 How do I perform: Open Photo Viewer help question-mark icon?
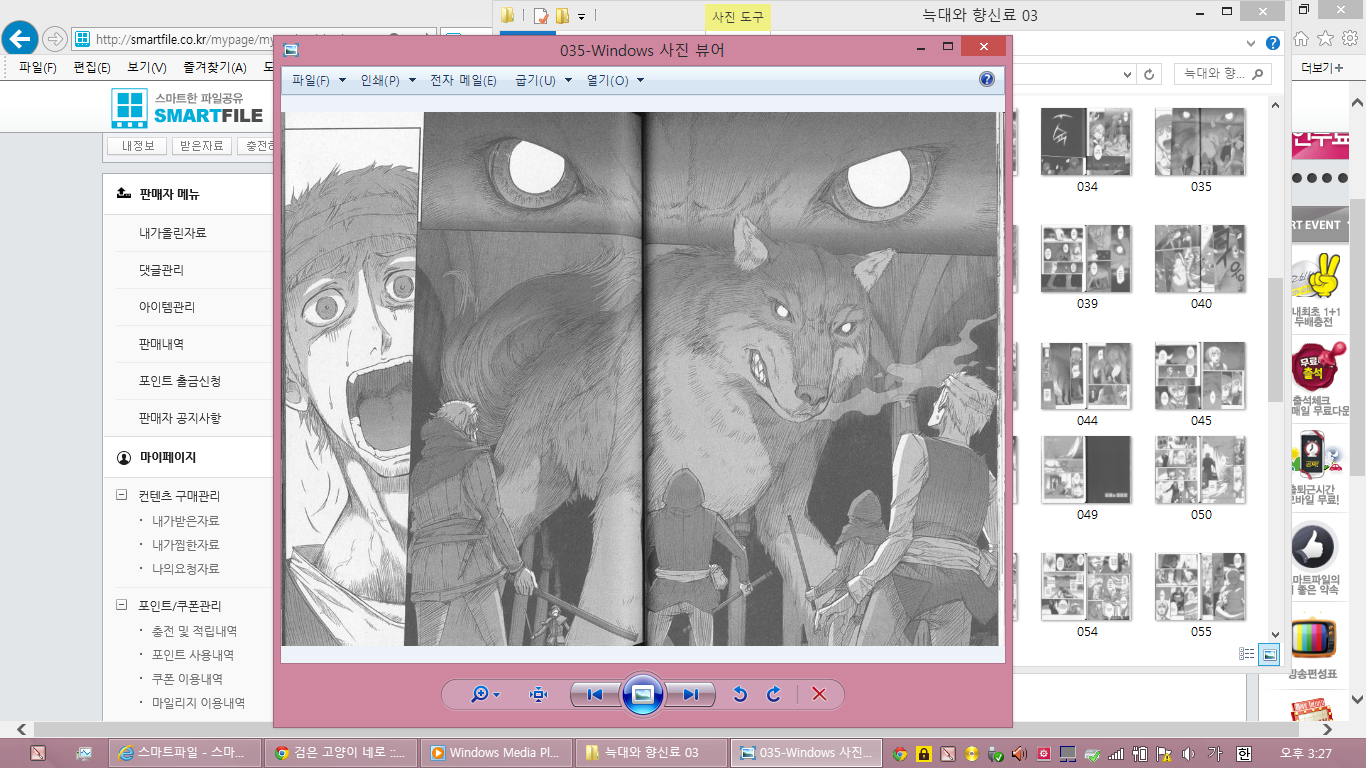pos(987,80)
